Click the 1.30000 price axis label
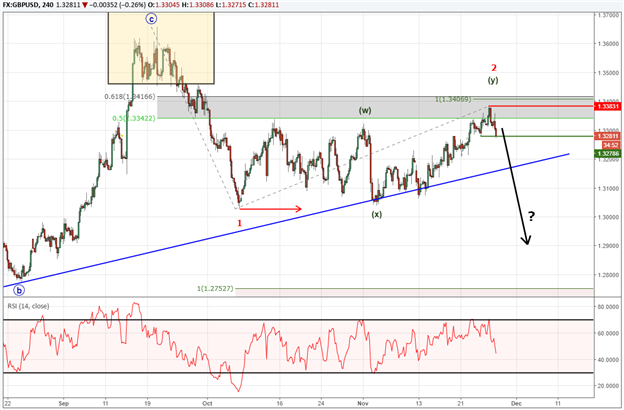This screenshot has width=624, height=410. tap(608, 217)
